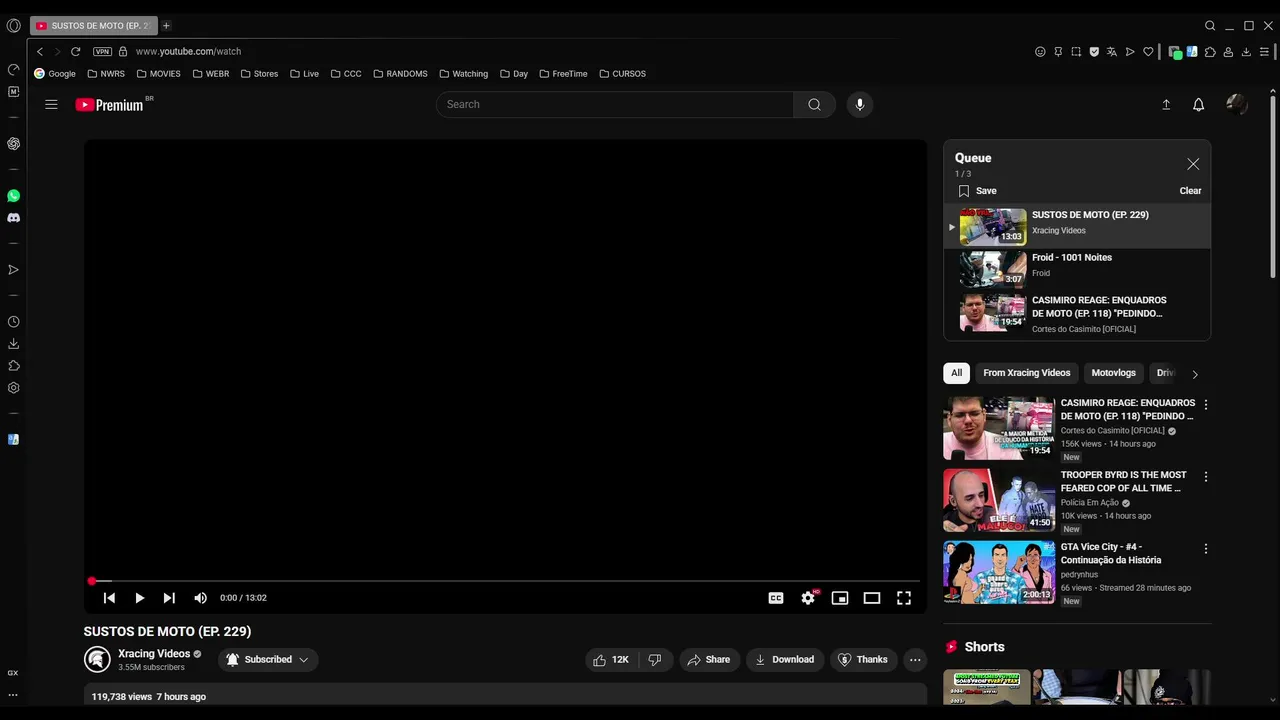
Task: Skip to next video in queue
Action: click(x=169, y=598)
